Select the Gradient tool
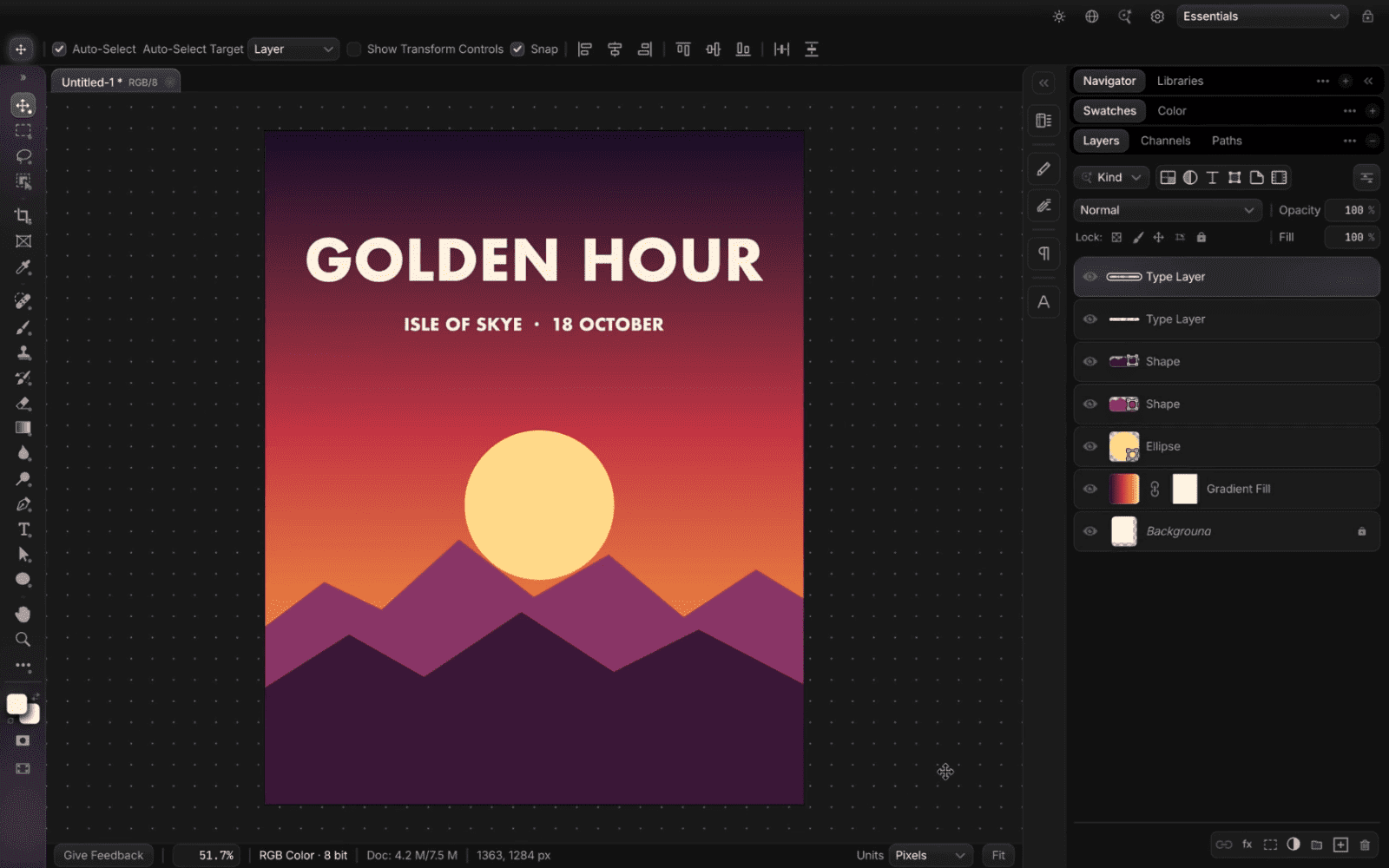 23,428
